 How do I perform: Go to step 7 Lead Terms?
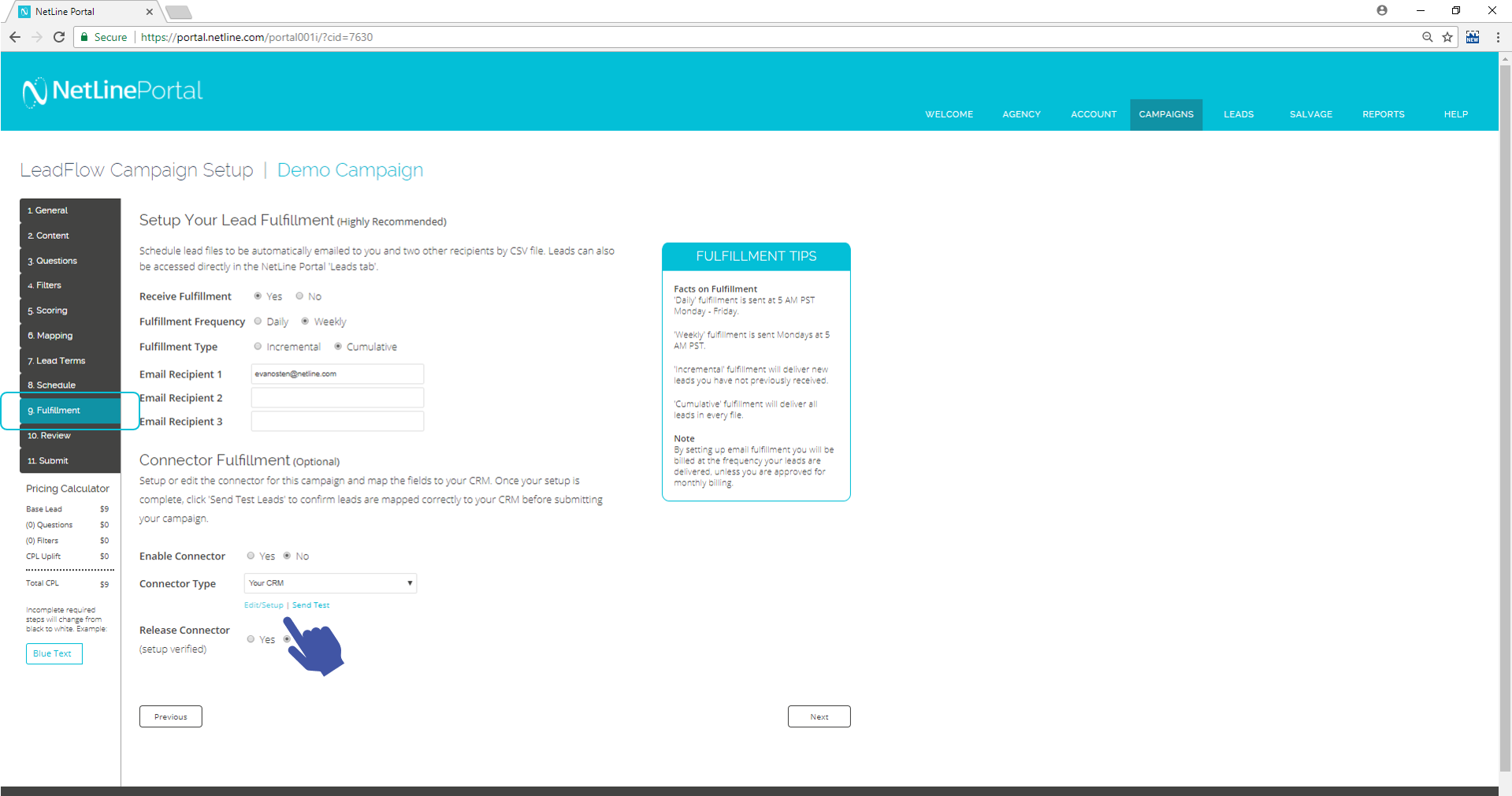point(70,361)
